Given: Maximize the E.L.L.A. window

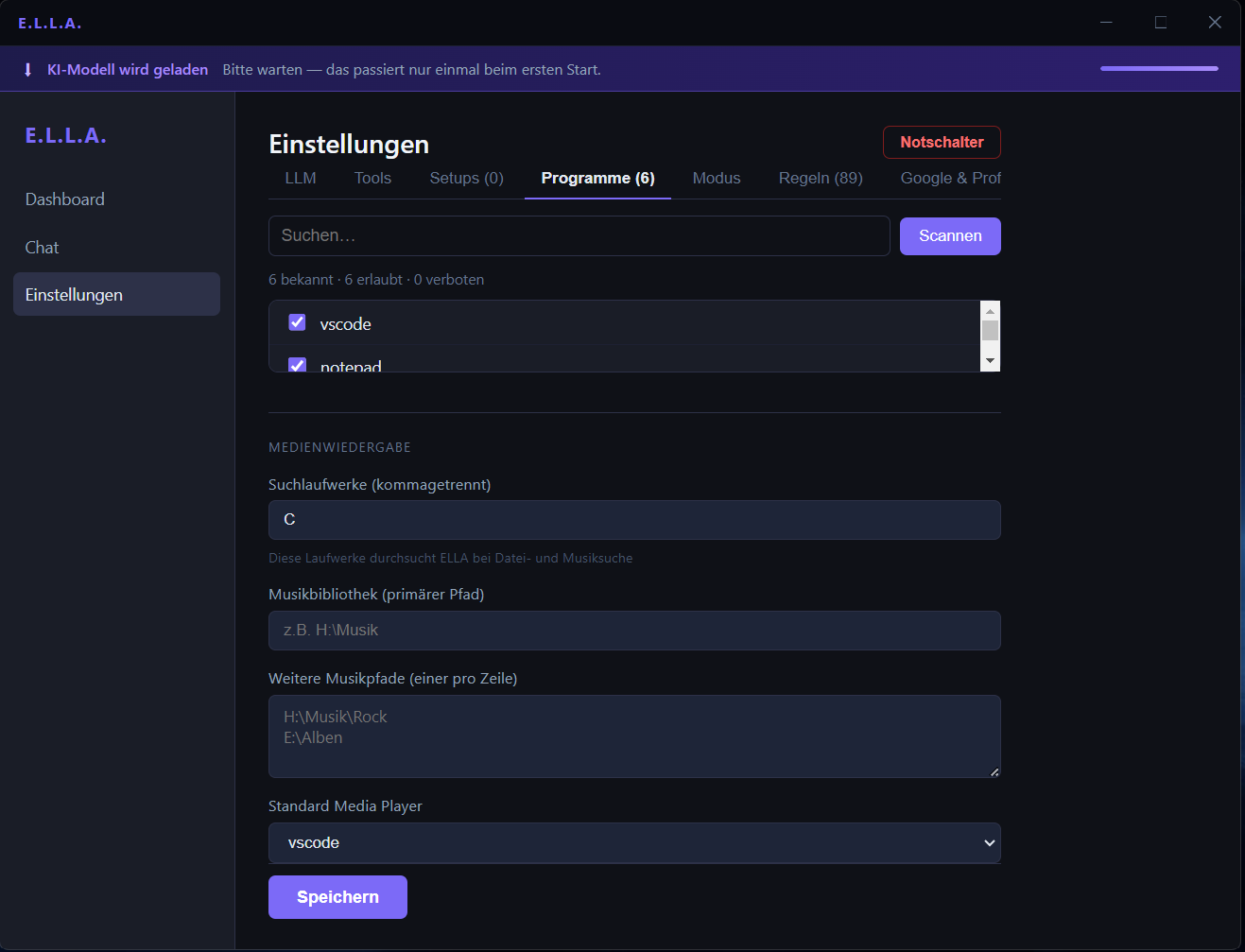Looking at the screenshot, I should (x=1161, y=23).
